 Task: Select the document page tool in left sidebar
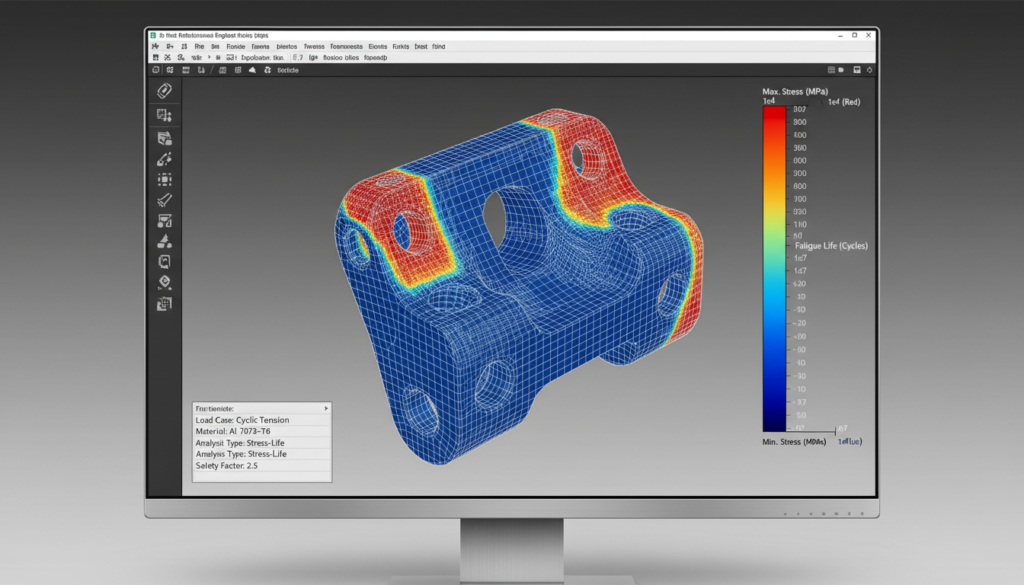point(164,262)
